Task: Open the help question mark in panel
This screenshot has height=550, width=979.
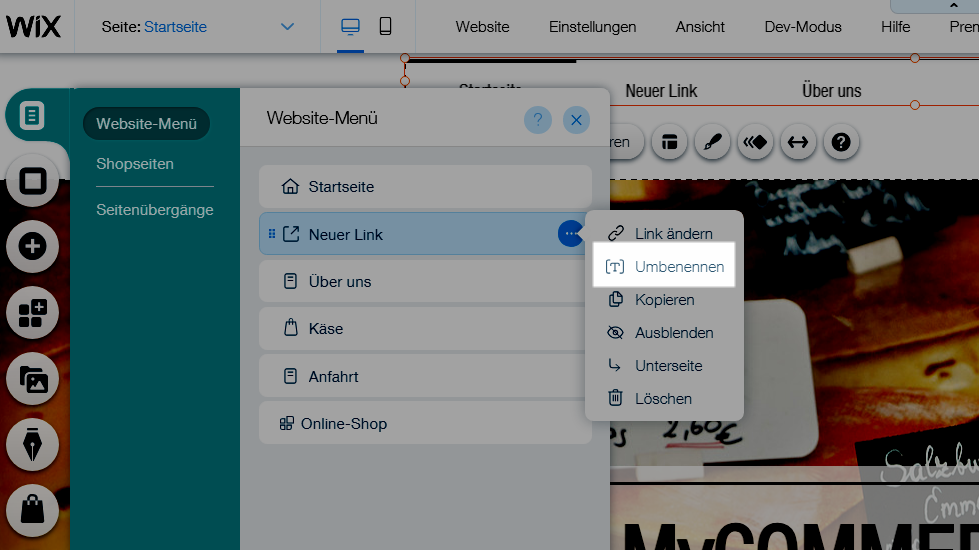Action: point(537,120)
